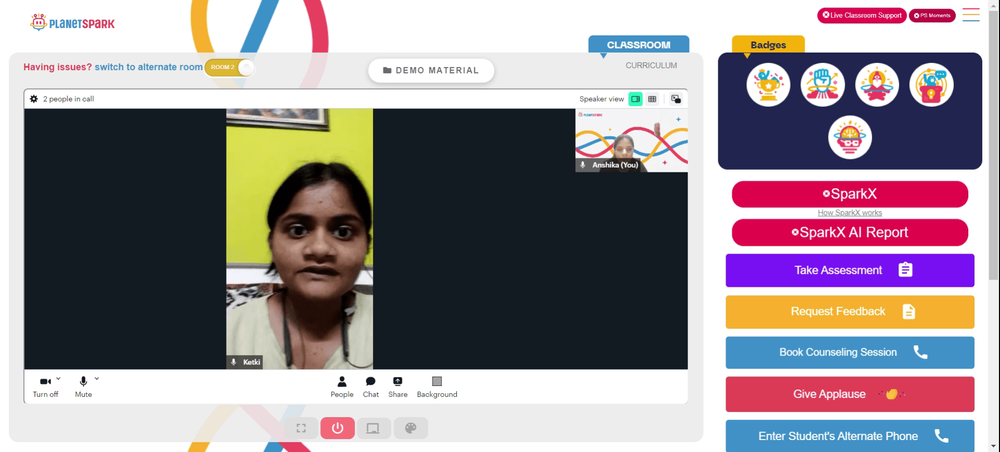This screenshot has width=1000, height=452.
Task: Select the CLASSROOM tab
Action: coord(638,45)
